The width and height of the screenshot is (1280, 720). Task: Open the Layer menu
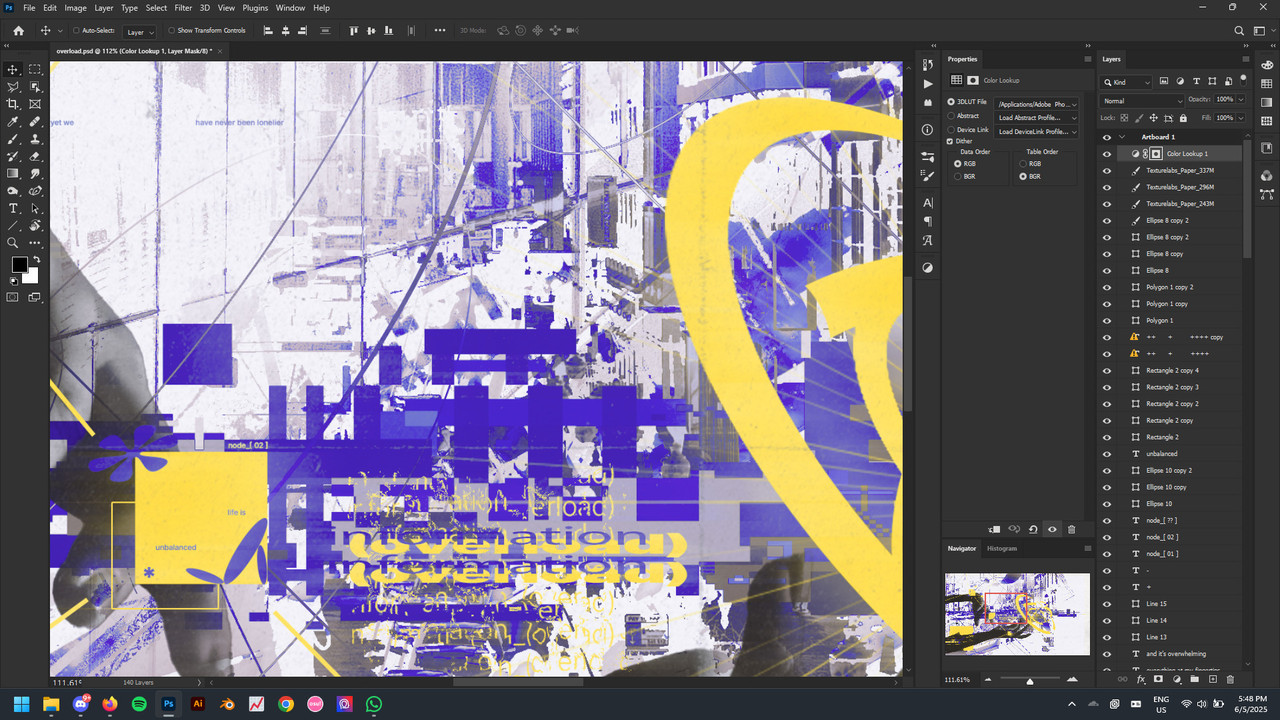pos(104,8)
